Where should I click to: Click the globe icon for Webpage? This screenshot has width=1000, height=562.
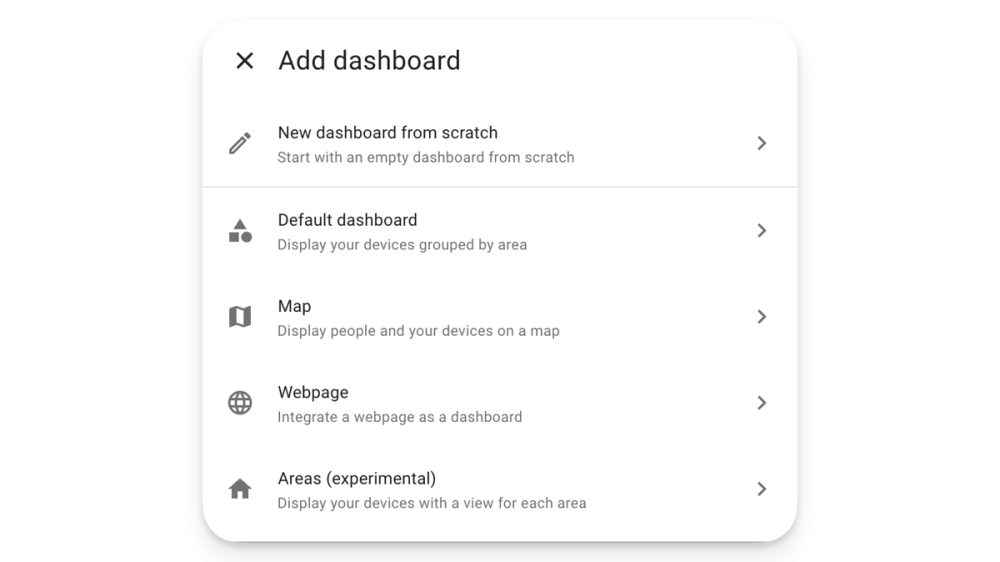click(x=240, y=403)
